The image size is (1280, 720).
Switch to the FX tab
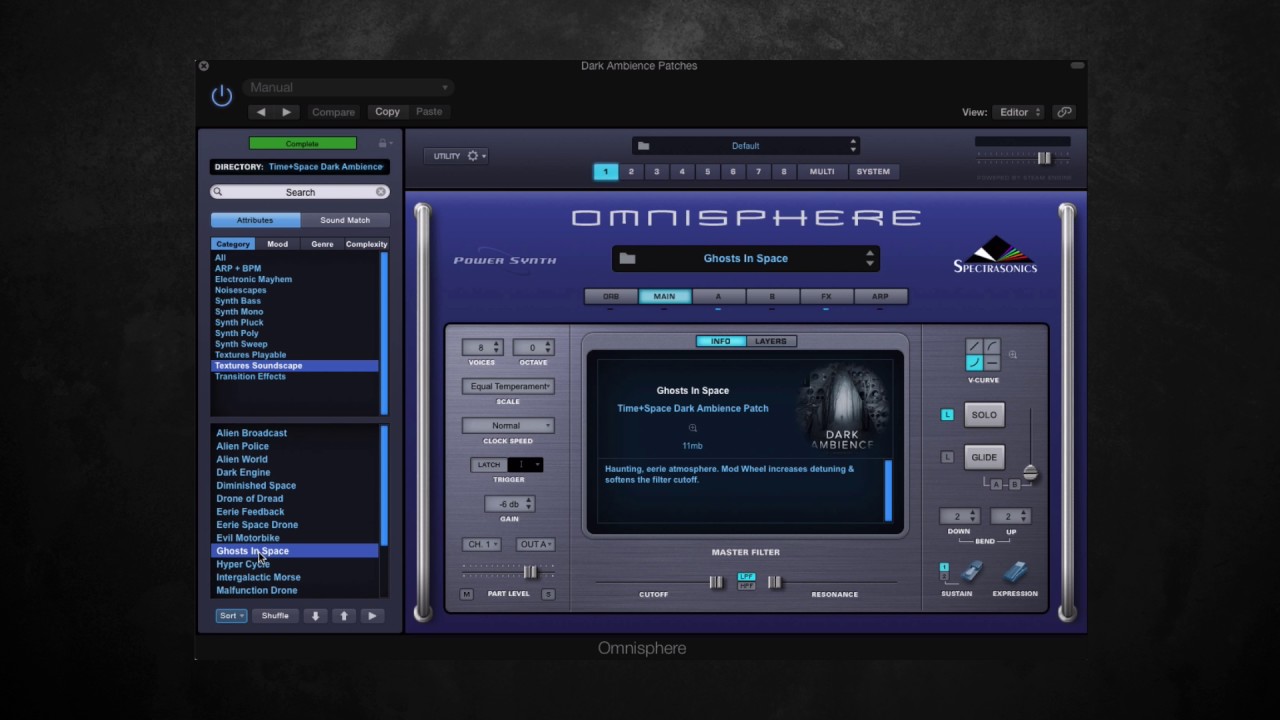(x=826, y=297)
